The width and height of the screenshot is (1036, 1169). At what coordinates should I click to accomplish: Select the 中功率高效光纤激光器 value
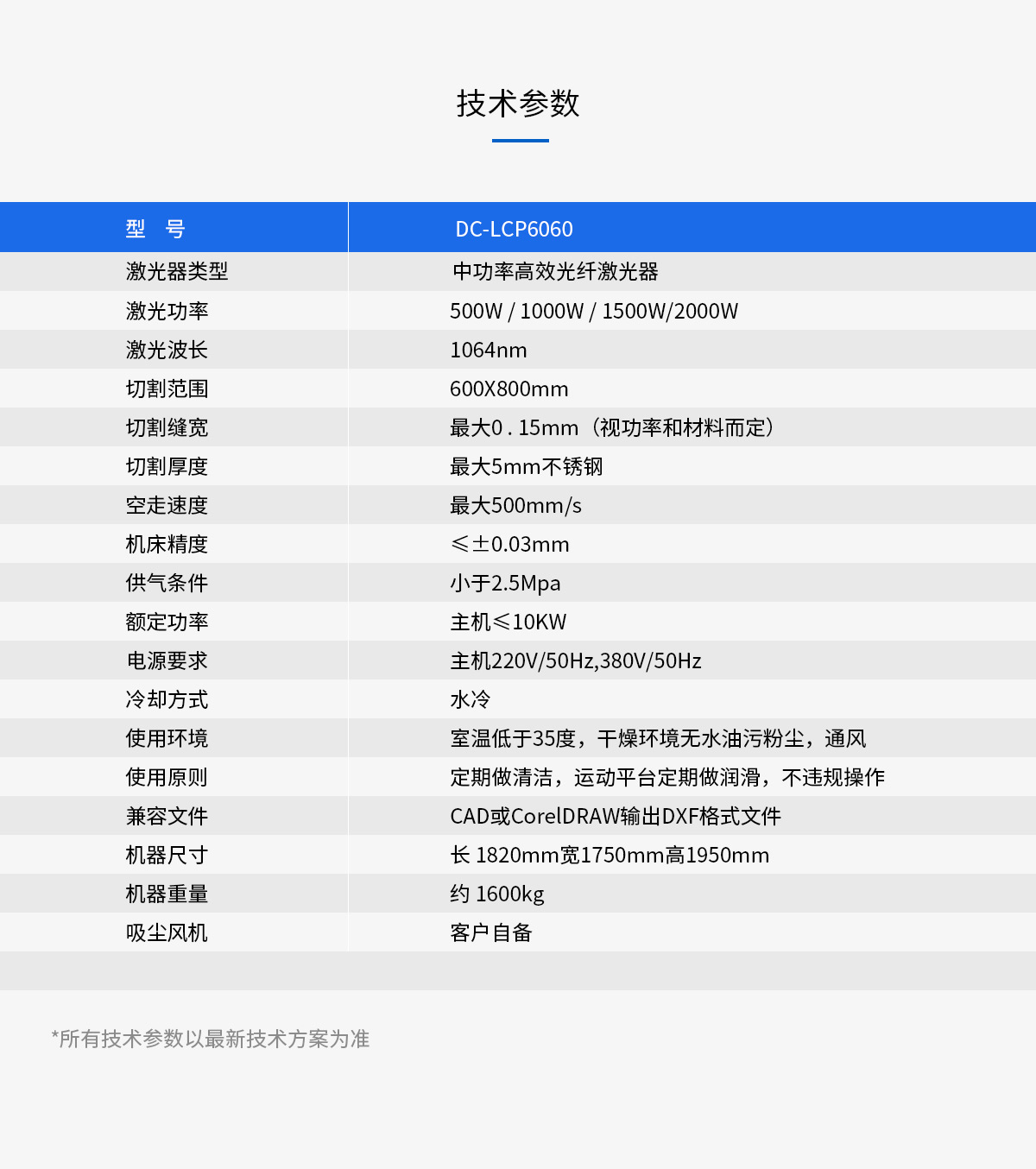555,271
